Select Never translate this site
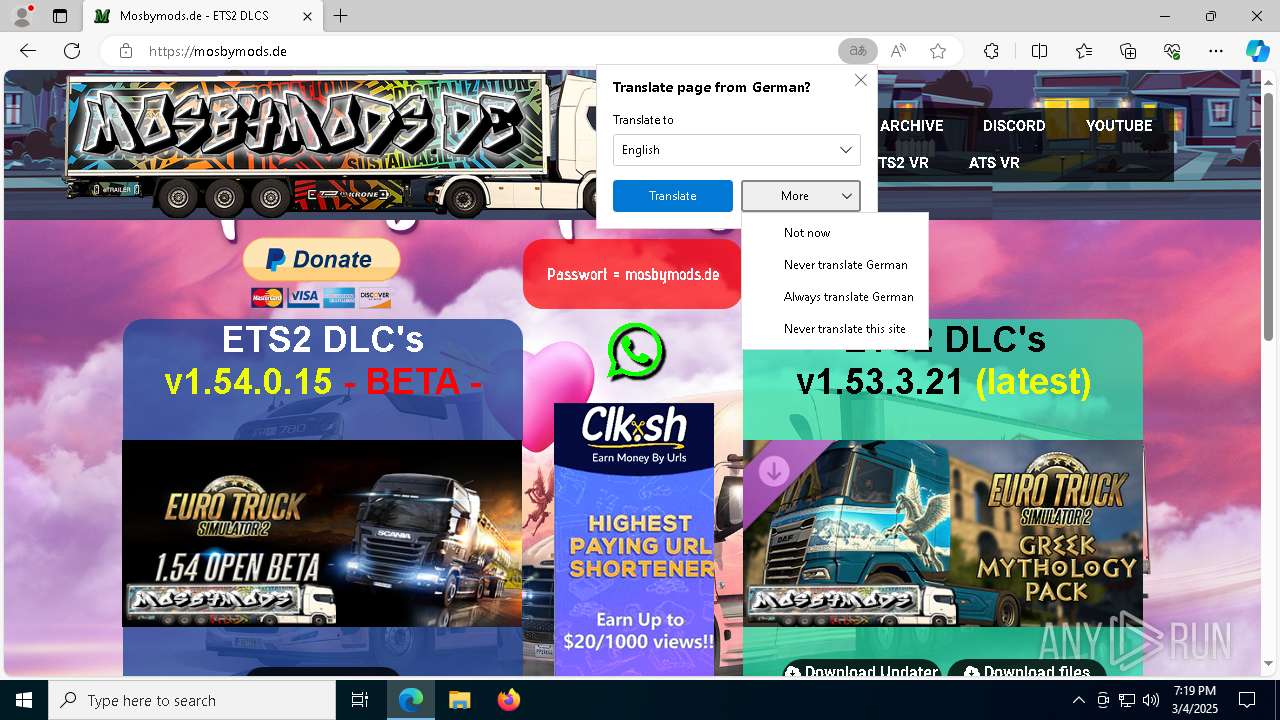This screenshot has width=1280, height=720. pos(835,329)
